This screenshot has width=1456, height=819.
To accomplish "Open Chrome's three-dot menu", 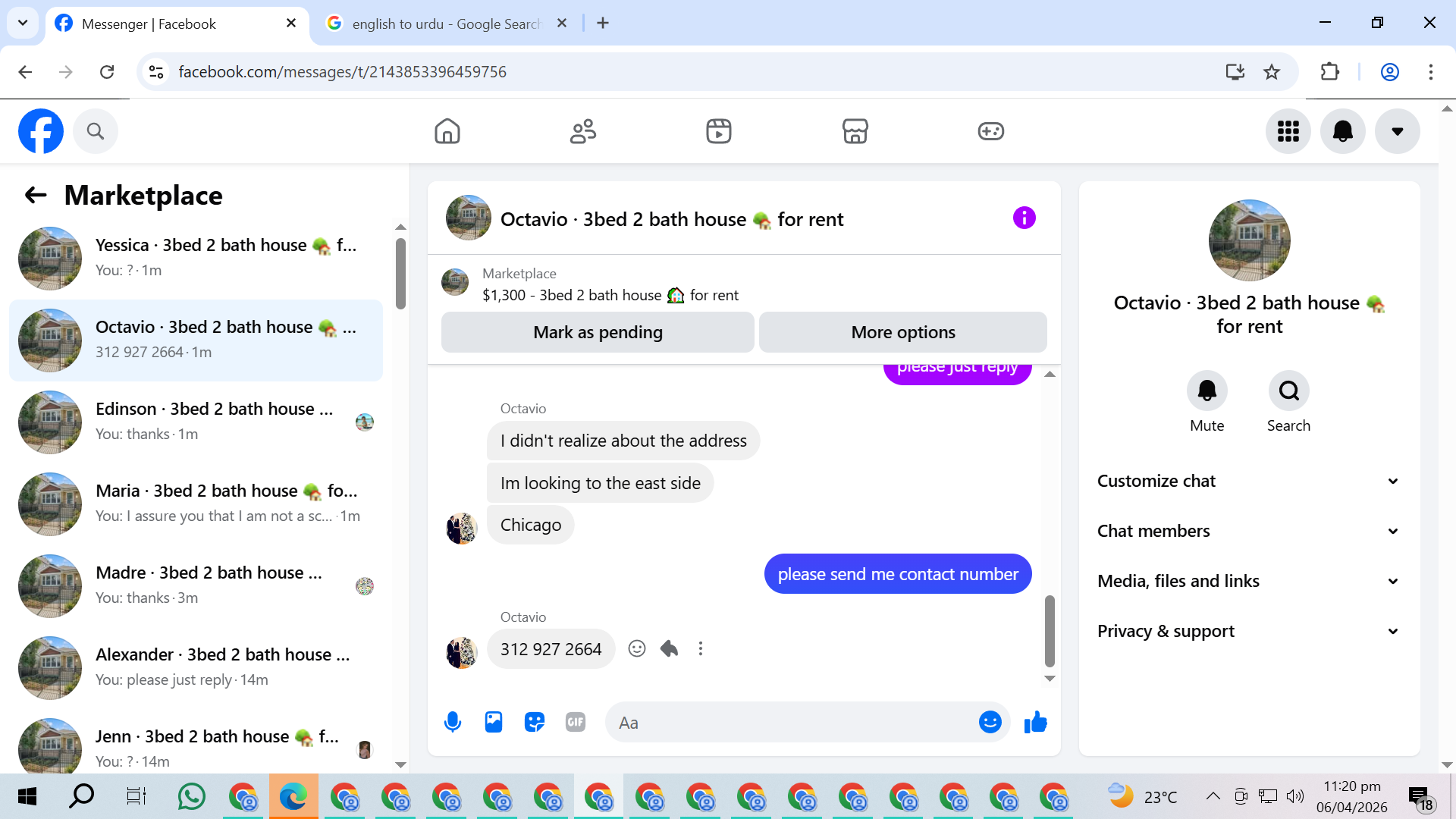I will (1431, 72).
